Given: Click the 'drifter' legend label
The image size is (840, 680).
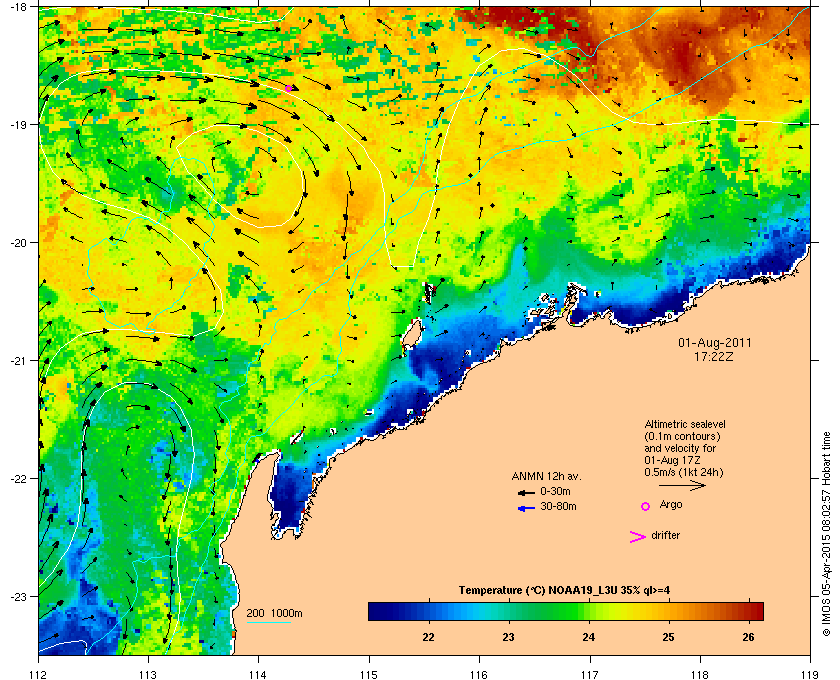Looking at the screenshot, I should click(x=665, y=535).
